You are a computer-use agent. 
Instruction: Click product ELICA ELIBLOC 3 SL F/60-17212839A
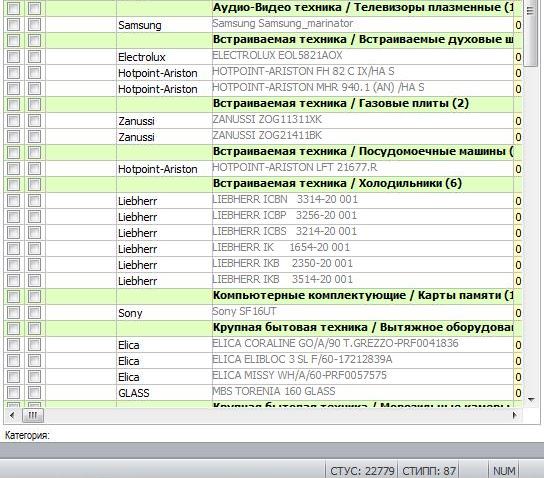[302, 359]
